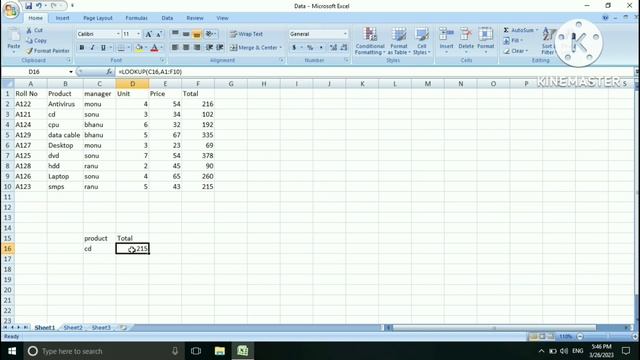
Task: Align text to the left
Action: coord(175,47)
